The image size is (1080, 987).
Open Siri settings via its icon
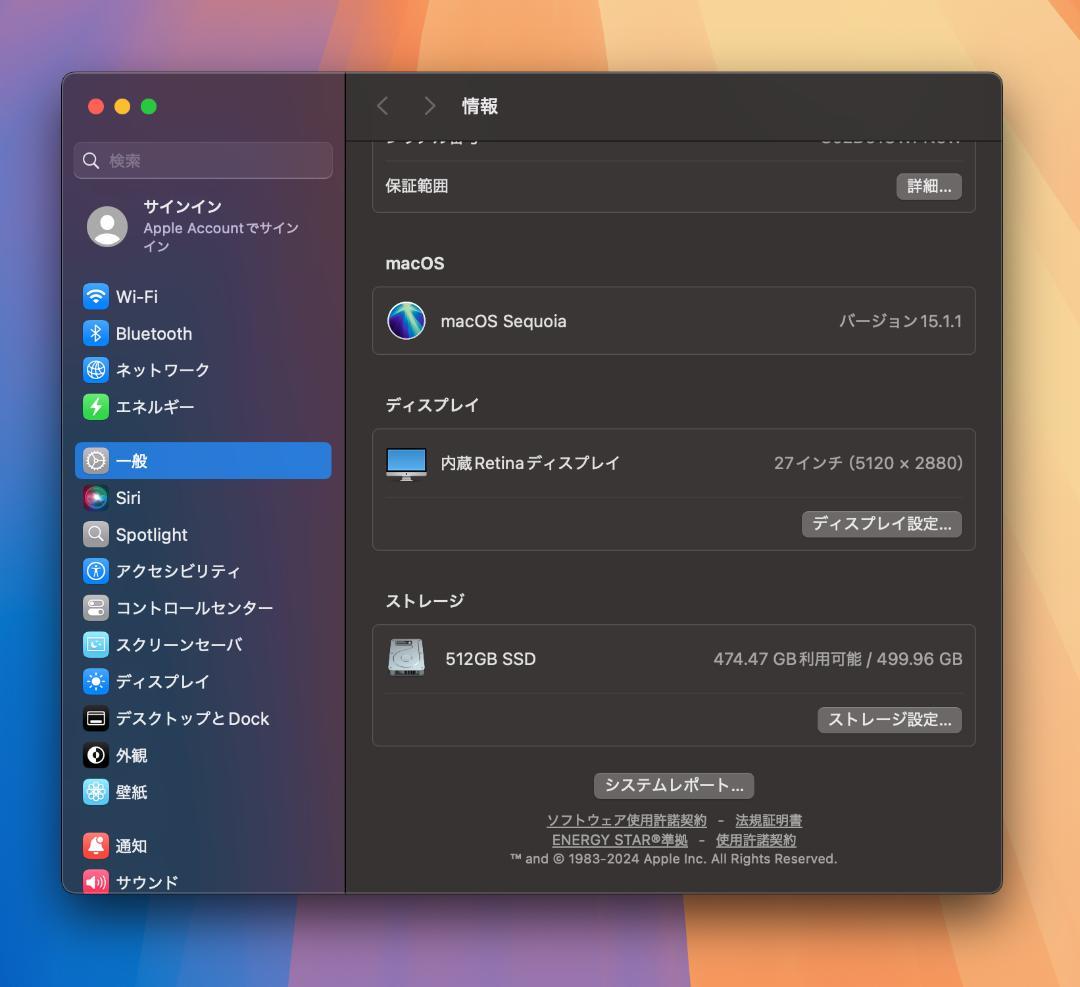[x=96, y=497]
